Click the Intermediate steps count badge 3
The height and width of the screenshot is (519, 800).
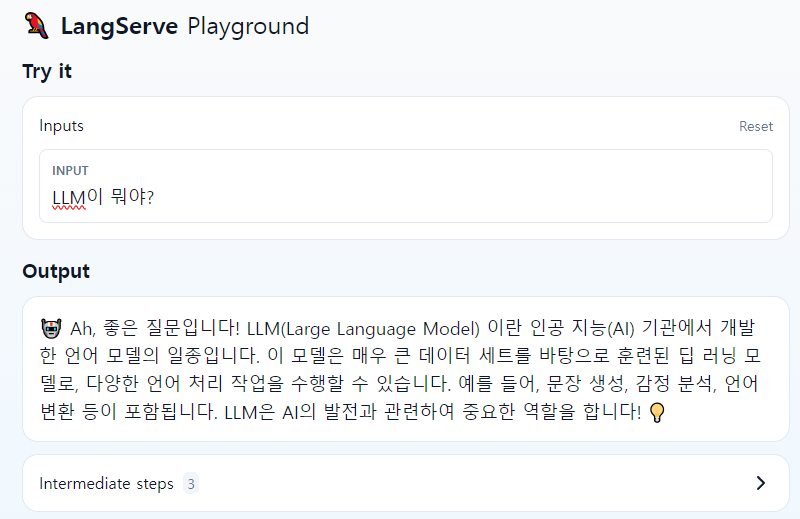(x=191, y=483)
